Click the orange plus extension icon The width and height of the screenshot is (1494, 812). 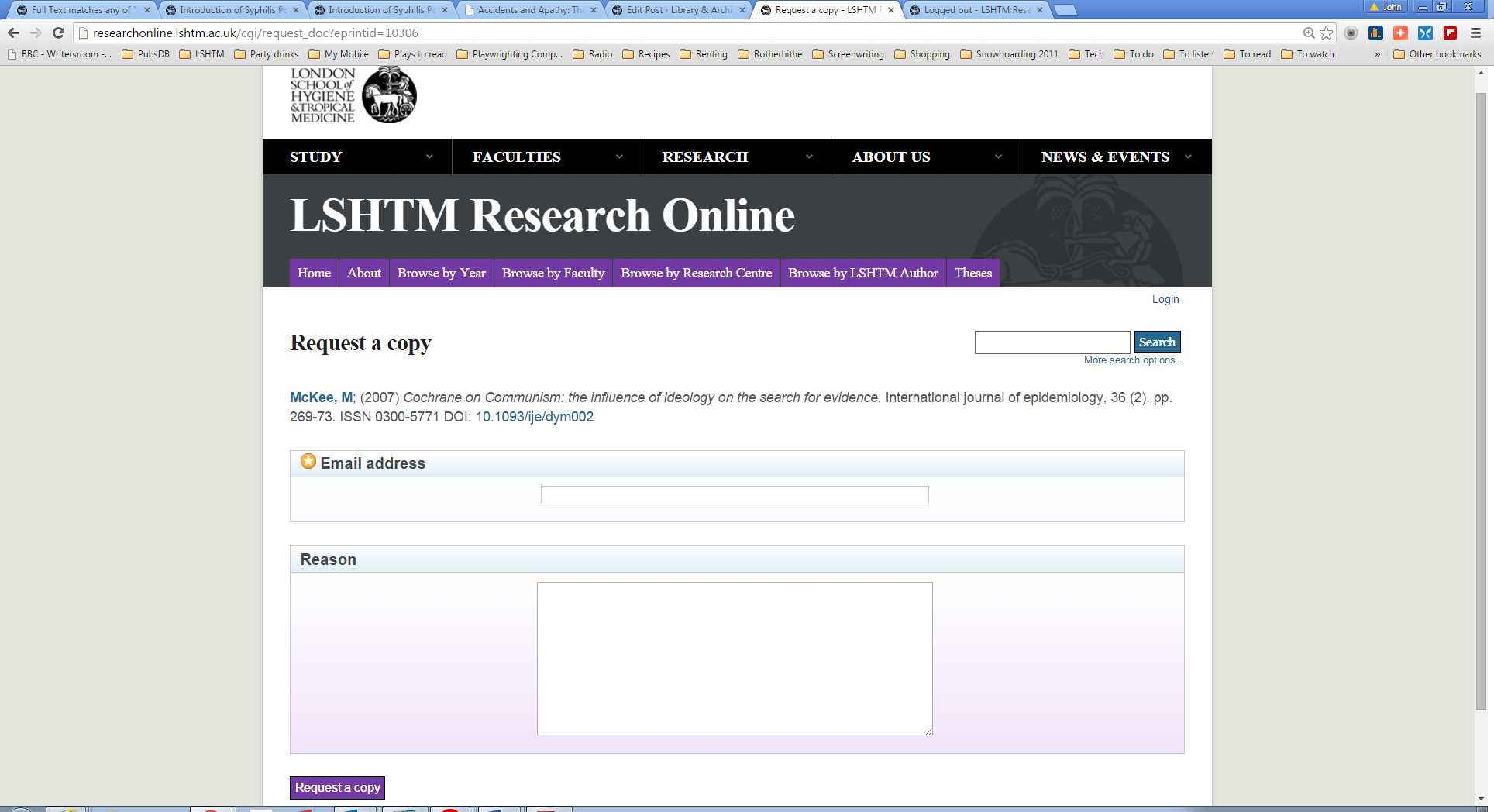[1400, 33]
